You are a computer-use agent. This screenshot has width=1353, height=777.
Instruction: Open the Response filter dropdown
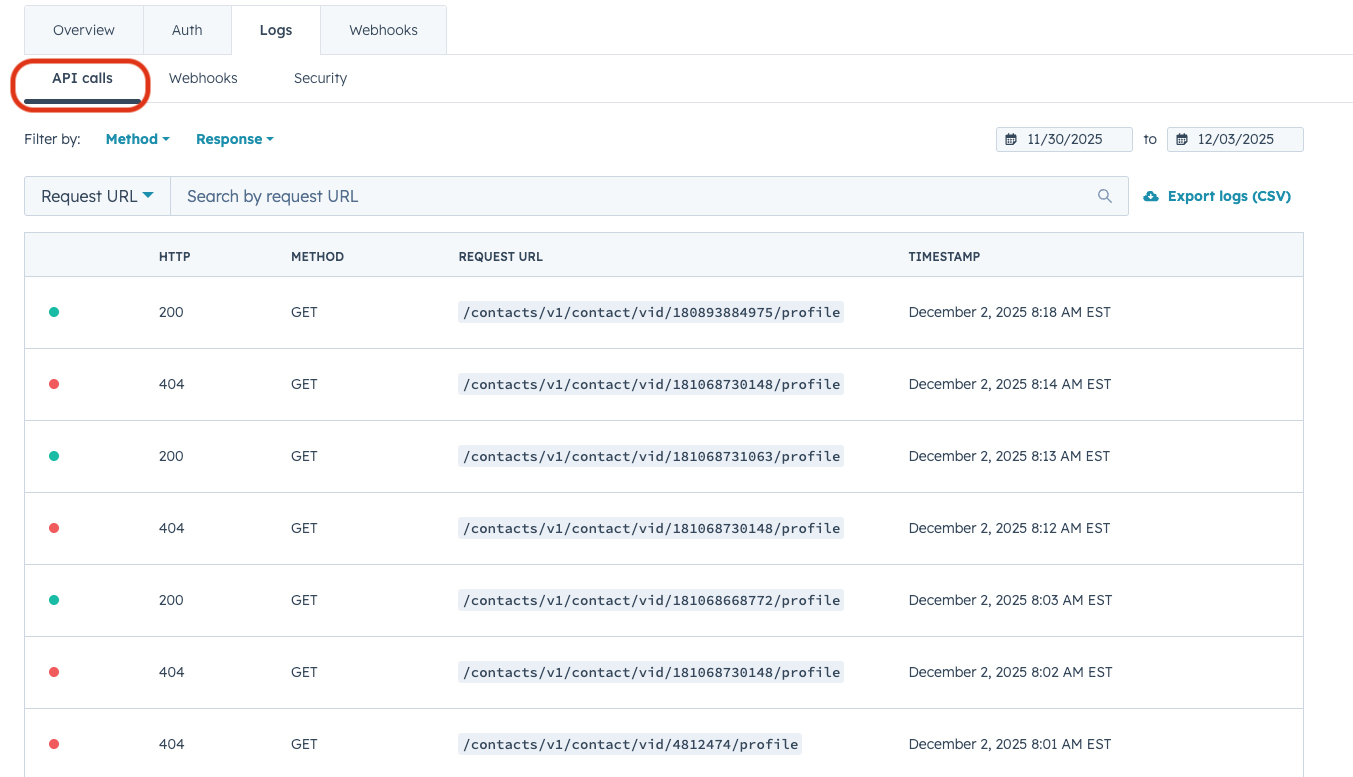coord(234,139)
